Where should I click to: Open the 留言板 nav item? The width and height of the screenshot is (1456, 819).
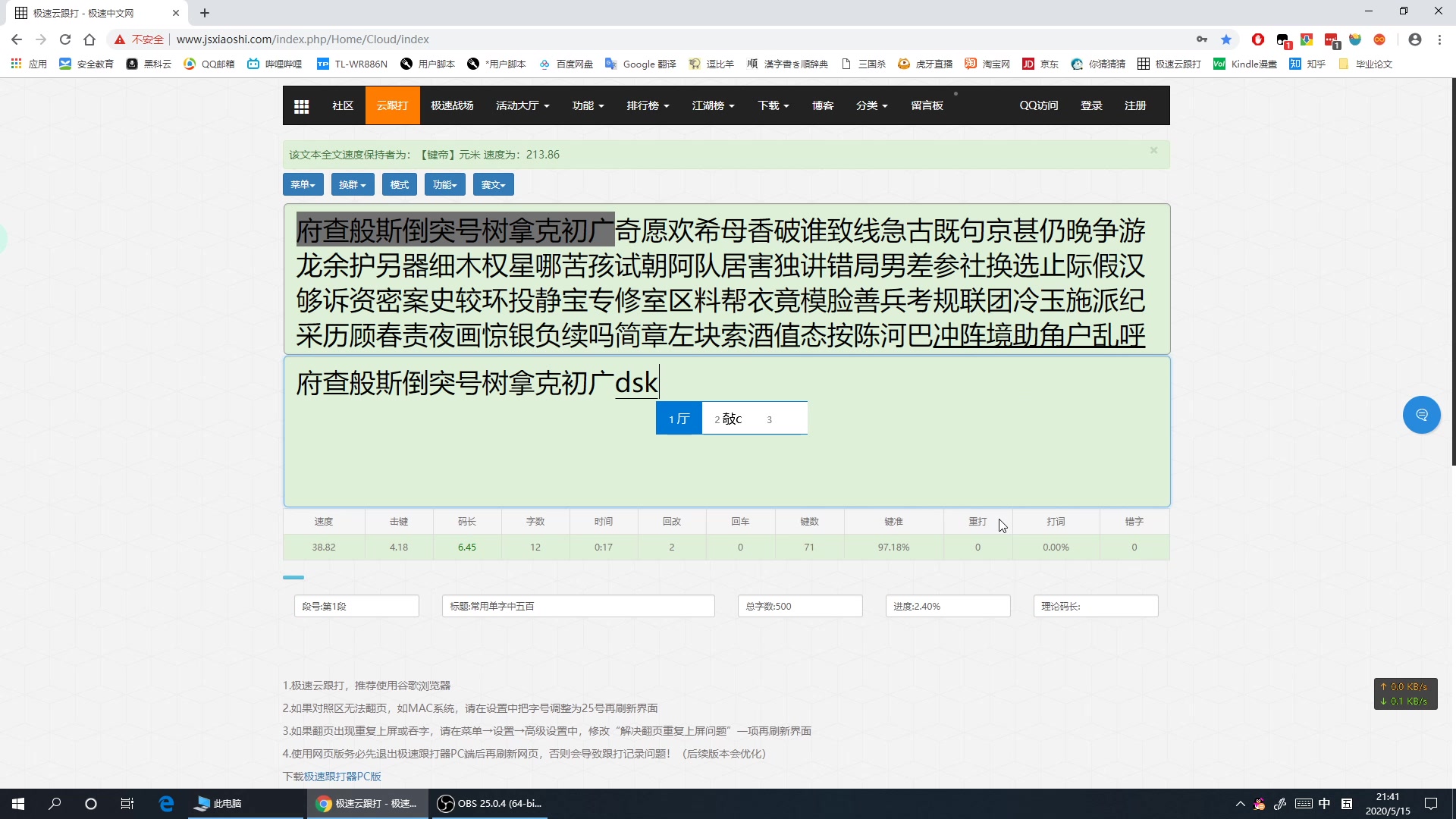pyautogui.click(x=927, y=105)
